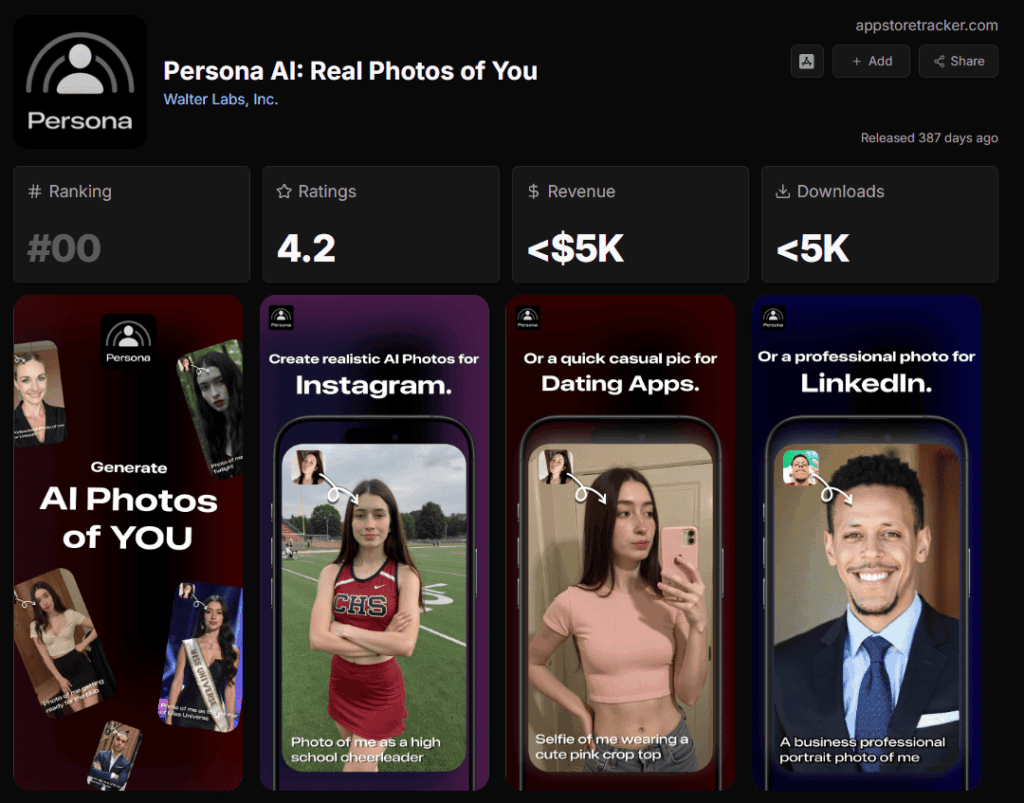Click the Persona logo in the LinkedIn screenshot
Image resolution: width=1024 pixels, height=803 pixels.
click(x=773, y=317)
